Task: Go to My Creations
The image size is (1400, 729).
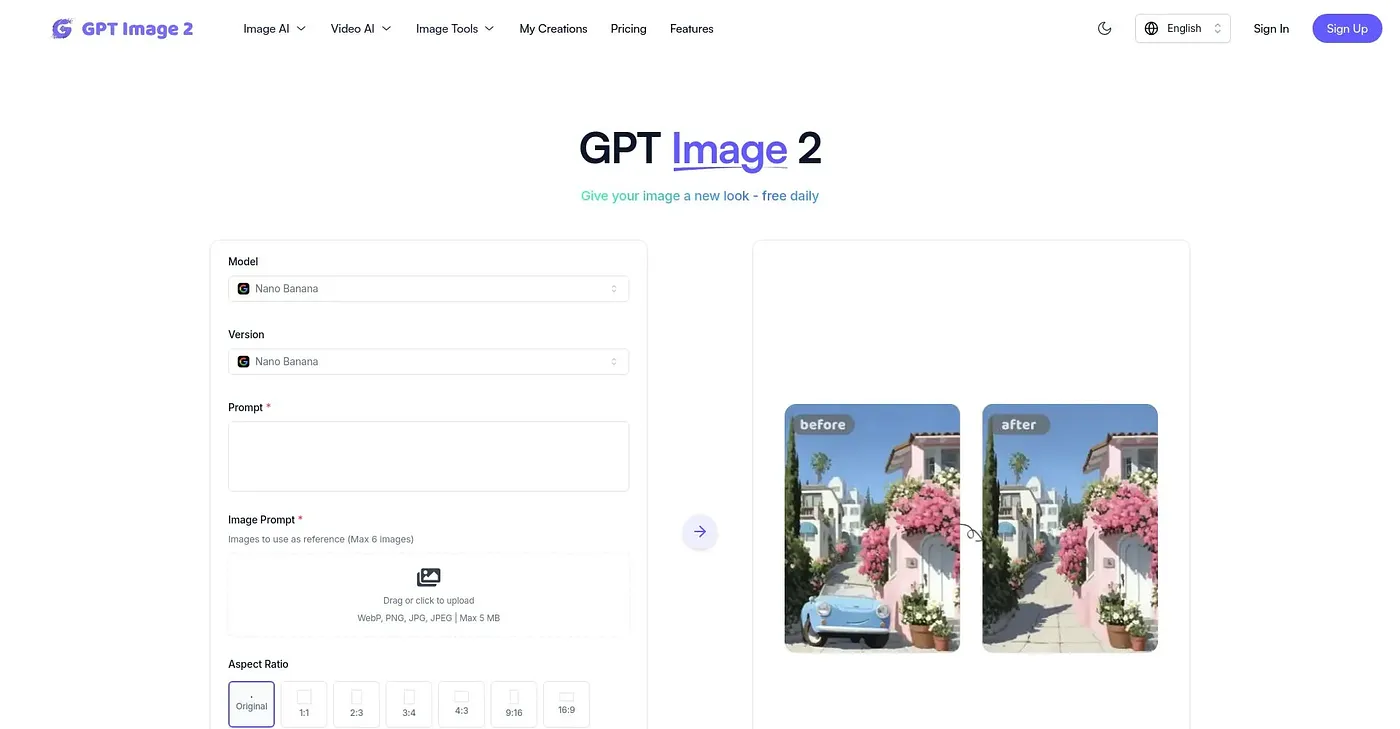Action: coord(553,29)
